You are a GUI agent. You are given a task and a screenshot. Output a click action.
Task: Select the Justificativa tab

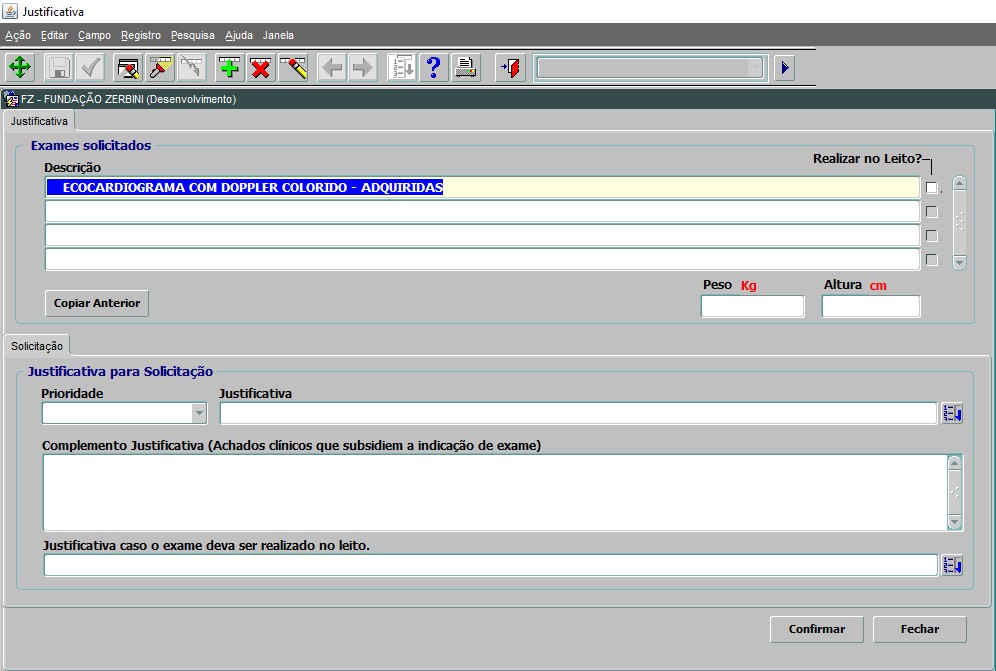click(x=39, y=121)
